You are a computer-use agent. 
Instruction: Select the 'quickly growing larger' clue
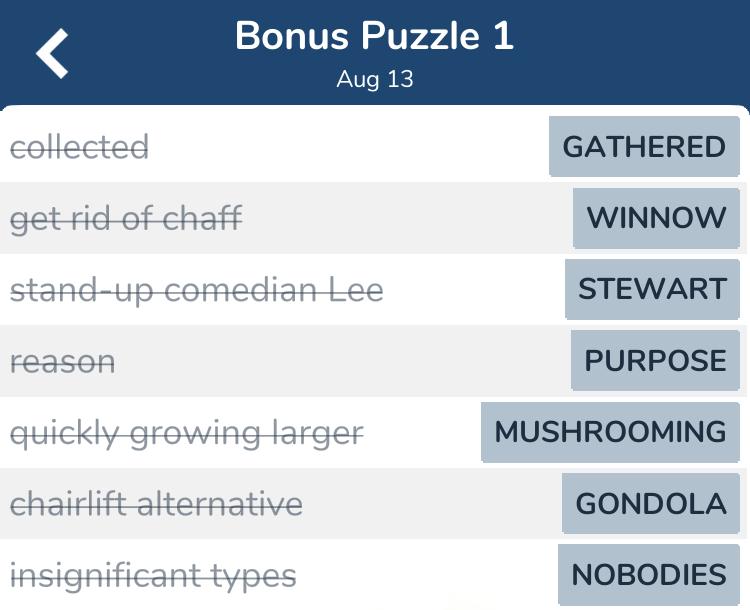[187, 433]
